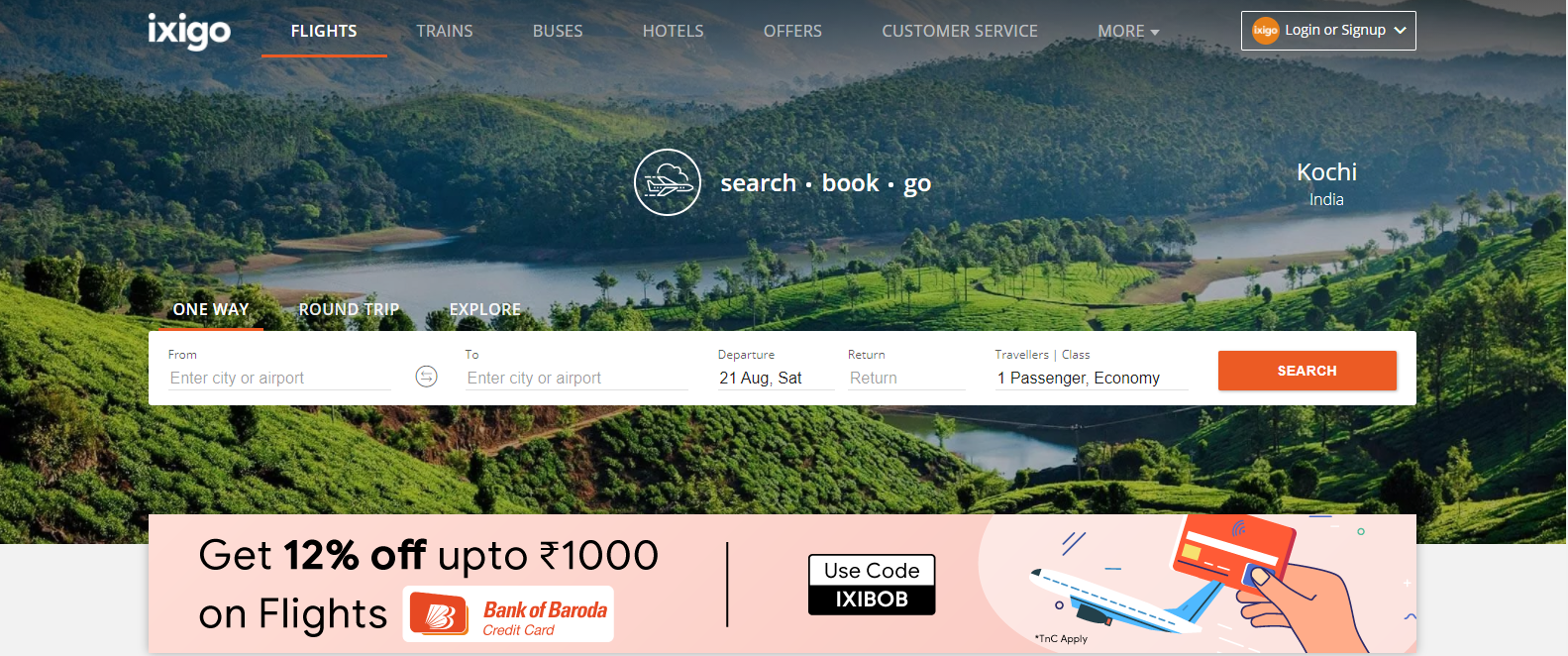The width and height of the screenshot is (1568, 656).
Task: Swap origin and destination cities icon
Action: click(427, 377)
